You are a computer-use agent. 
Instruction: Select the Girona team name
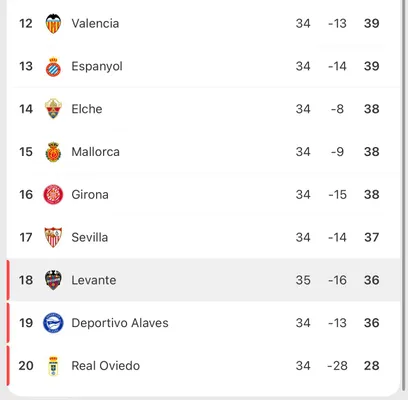click(90, 194)
